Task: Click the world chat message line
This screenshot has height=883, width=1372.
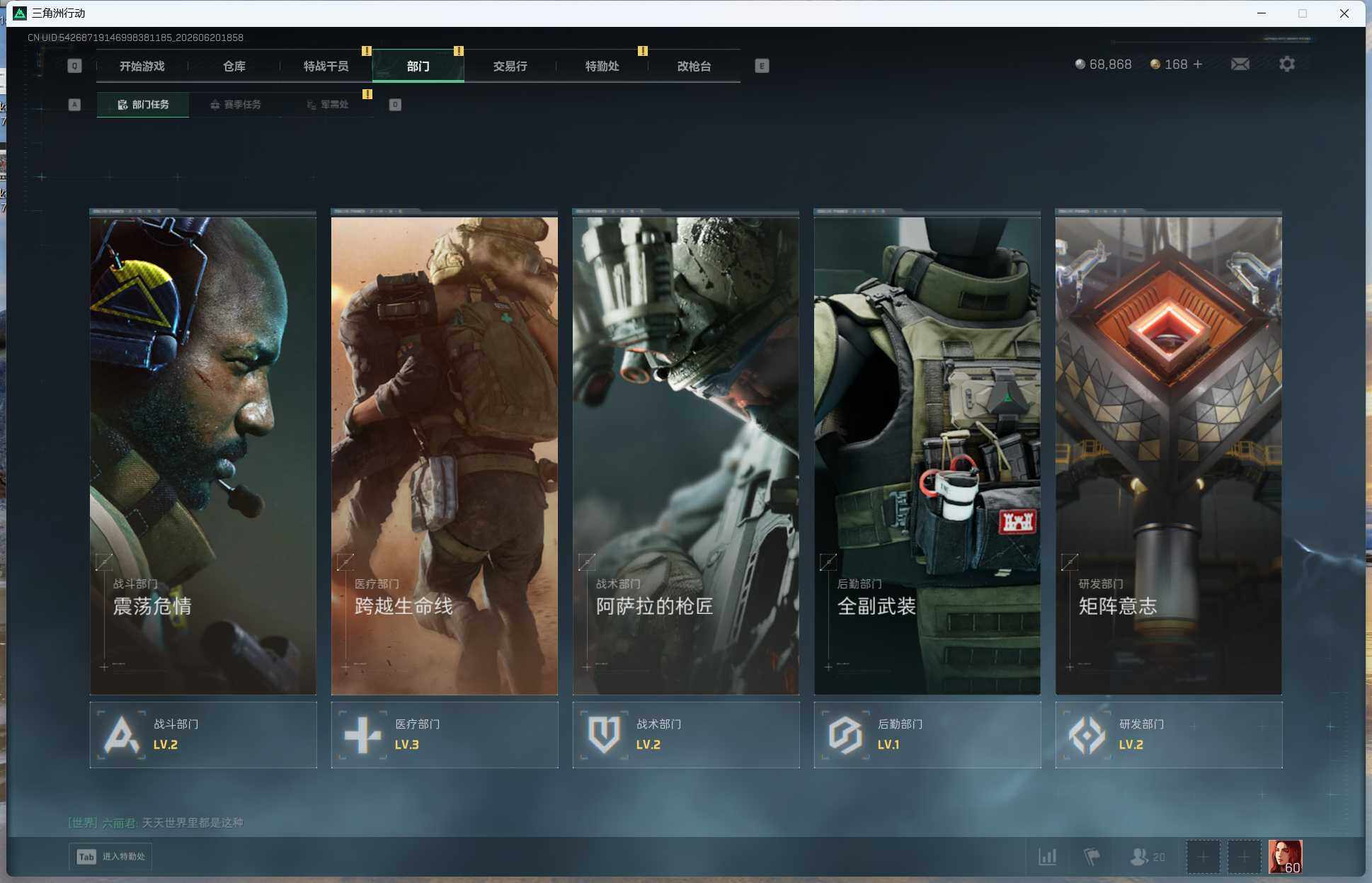Action: pyautogui.click(x=156, y=823)
